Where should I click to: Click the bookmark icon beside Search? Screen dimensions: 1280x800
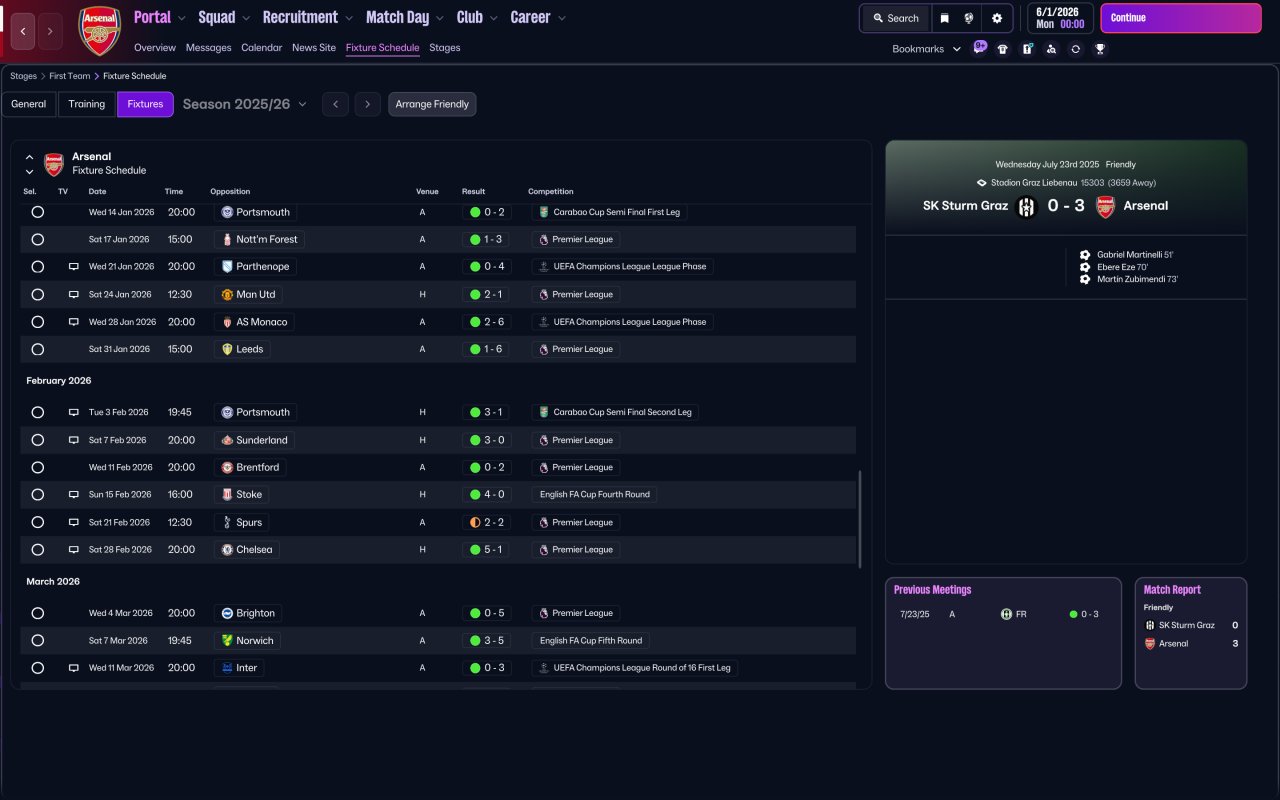click(944, 18)
